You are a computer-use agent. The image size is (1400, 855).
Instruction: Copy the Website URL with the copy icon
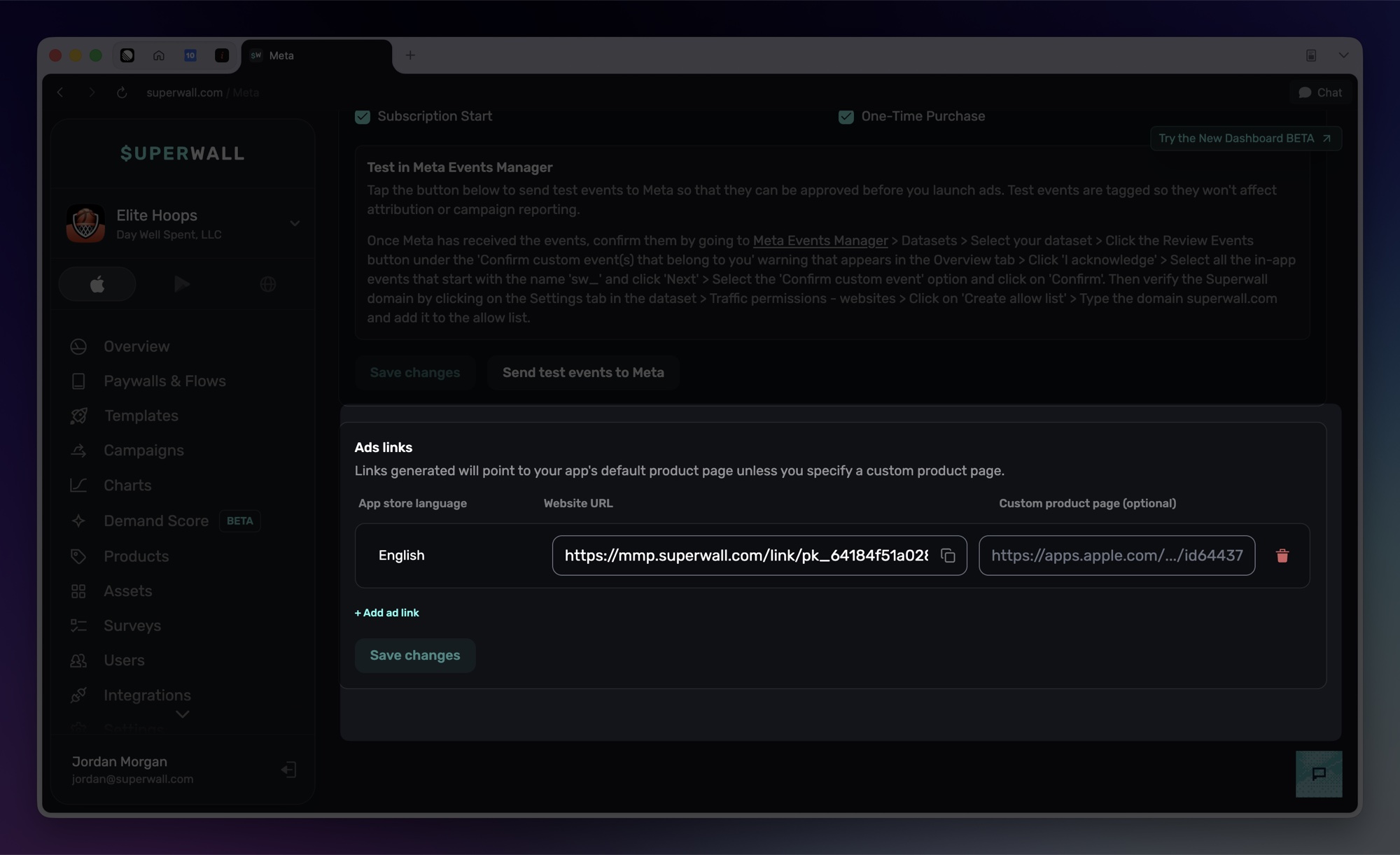(x=948, y=556)
